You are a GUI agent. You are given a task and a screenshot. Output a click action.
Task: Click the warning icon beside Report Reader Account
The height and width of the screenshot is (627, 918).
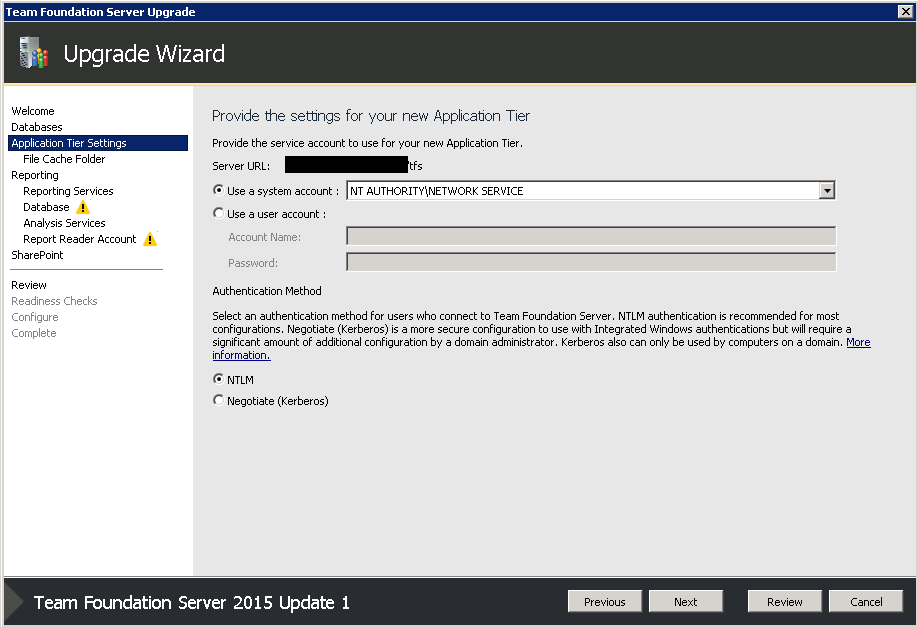150,239
